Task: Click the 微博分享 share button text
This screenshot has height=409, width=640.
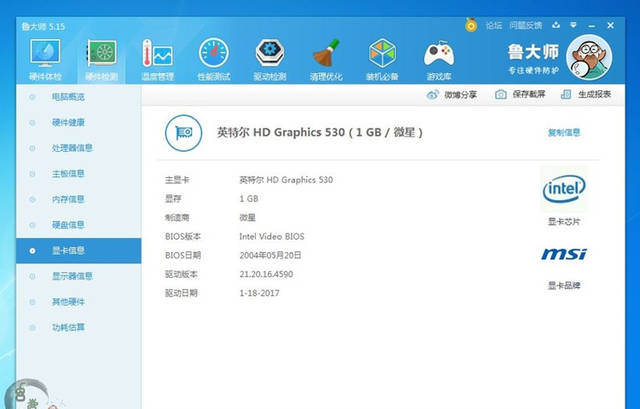Action: [x=460, y=95]
